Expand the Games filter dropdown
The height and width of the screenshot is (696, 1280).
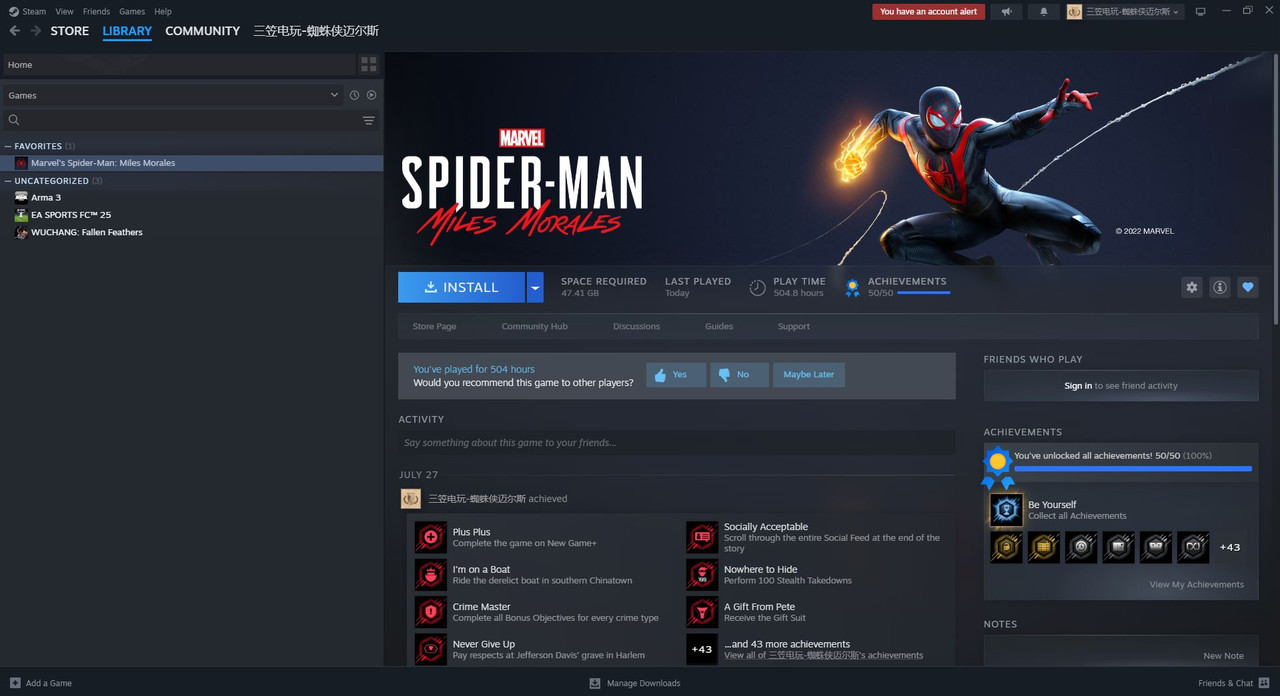pyautogui.click(x=334, y=95)
